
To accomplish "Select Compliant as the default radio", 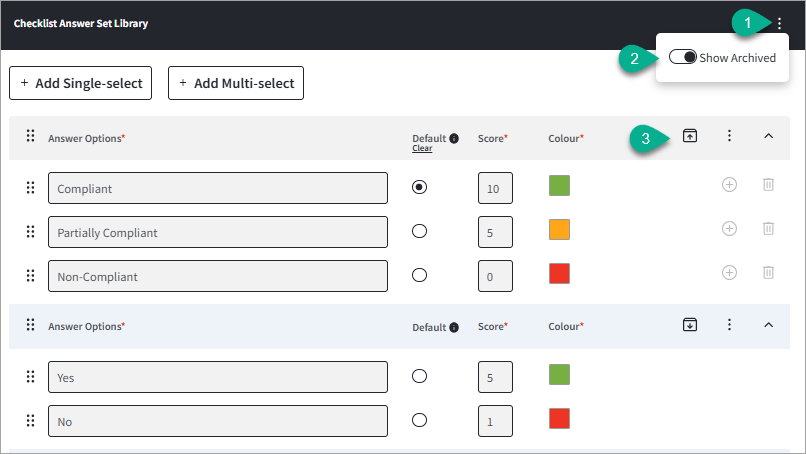I will point(419,187).
